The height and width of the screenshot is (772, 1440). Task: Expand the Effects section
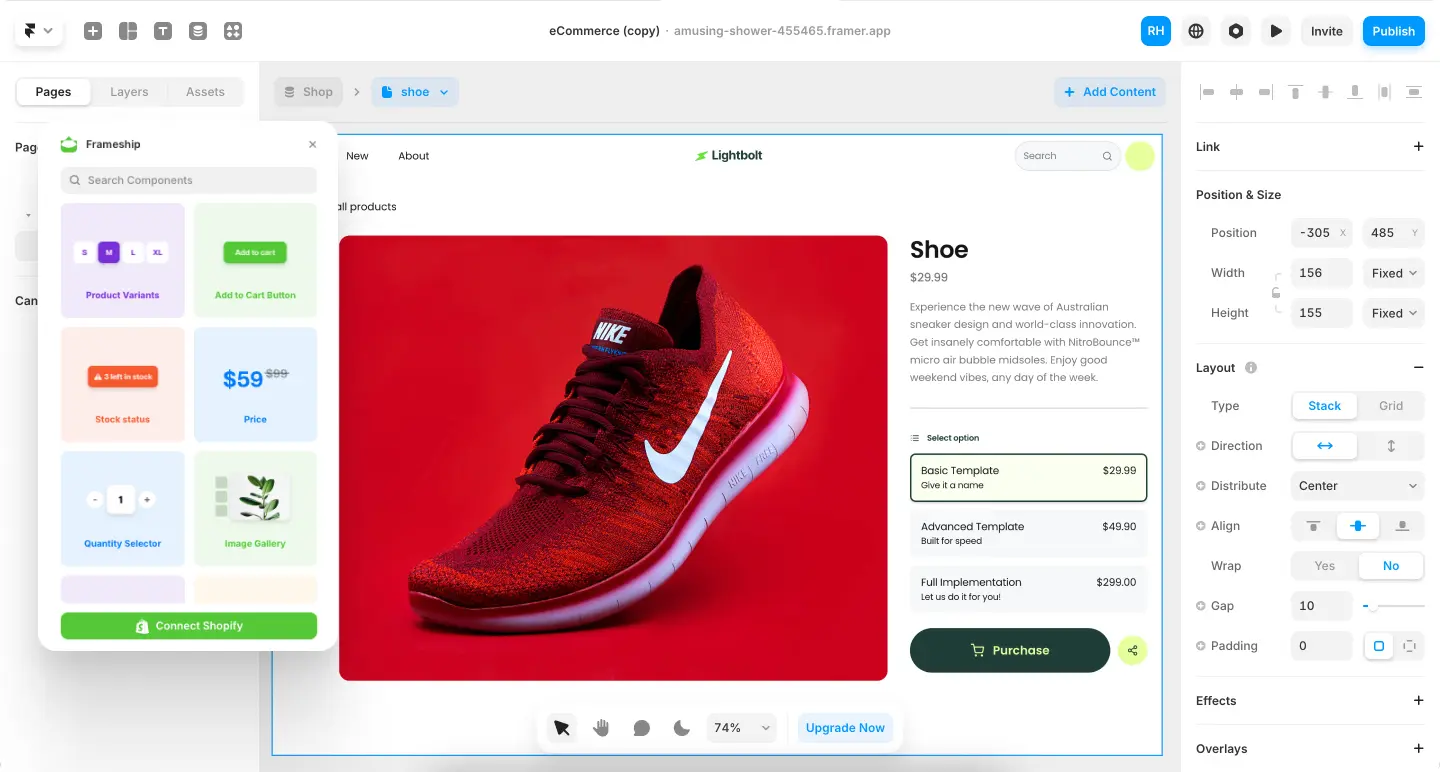coord(1418,701)
